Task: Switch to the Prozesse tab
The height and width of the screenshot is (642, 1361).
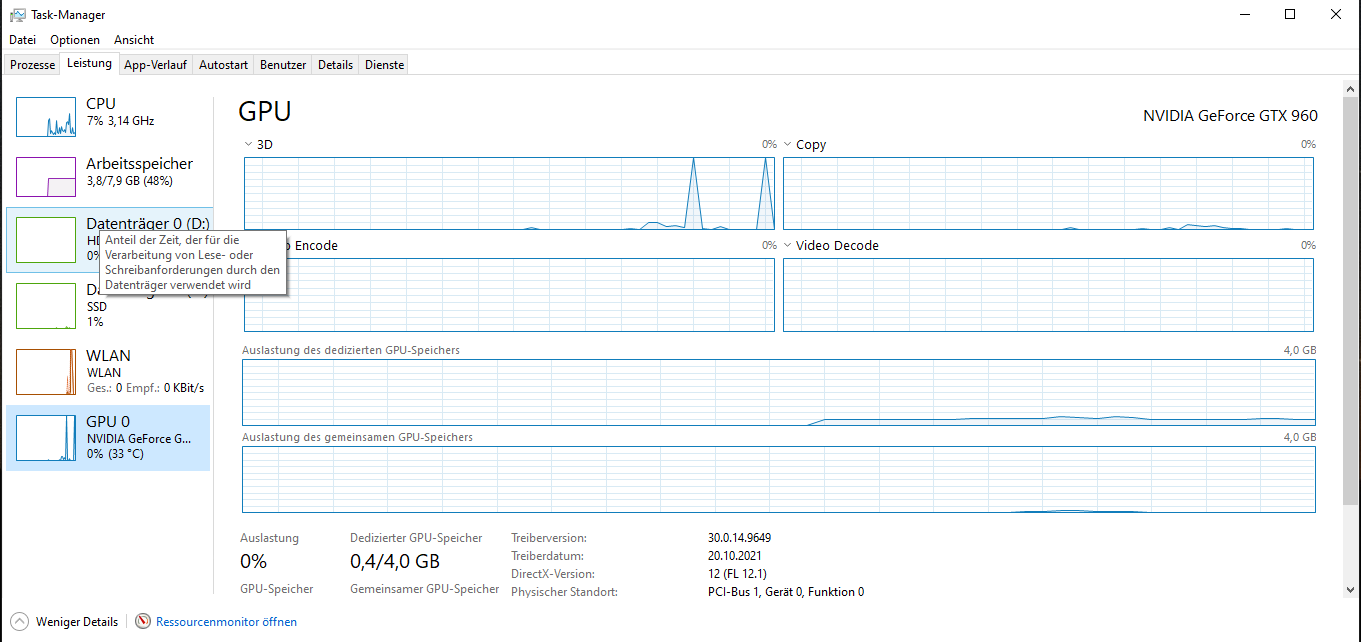Action: (x=32, y=65)
